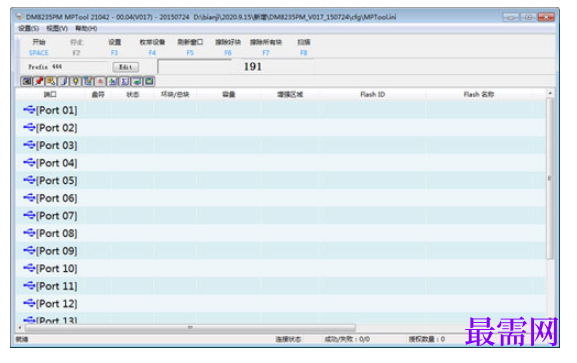Click the 成功/失败 : 0/0 status entry
Screen dimensions: 577x363
point(347,339)
